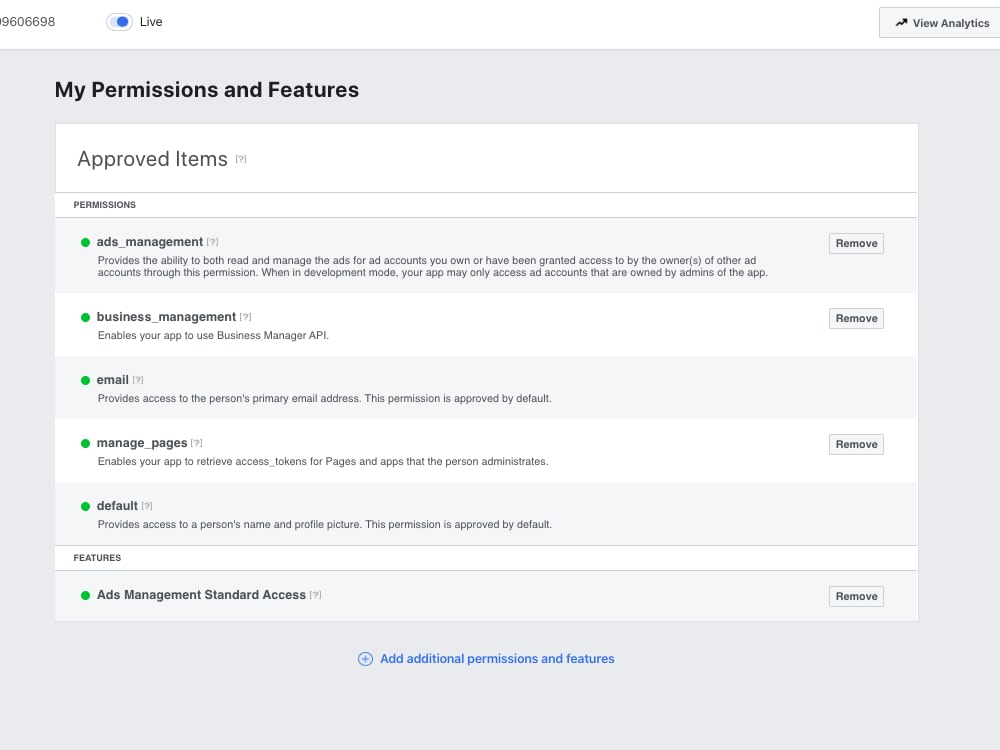Click the green status dot beside email
Viewport: 1000px width, 750px height.
pyautogui.click(x=85, y=379)
